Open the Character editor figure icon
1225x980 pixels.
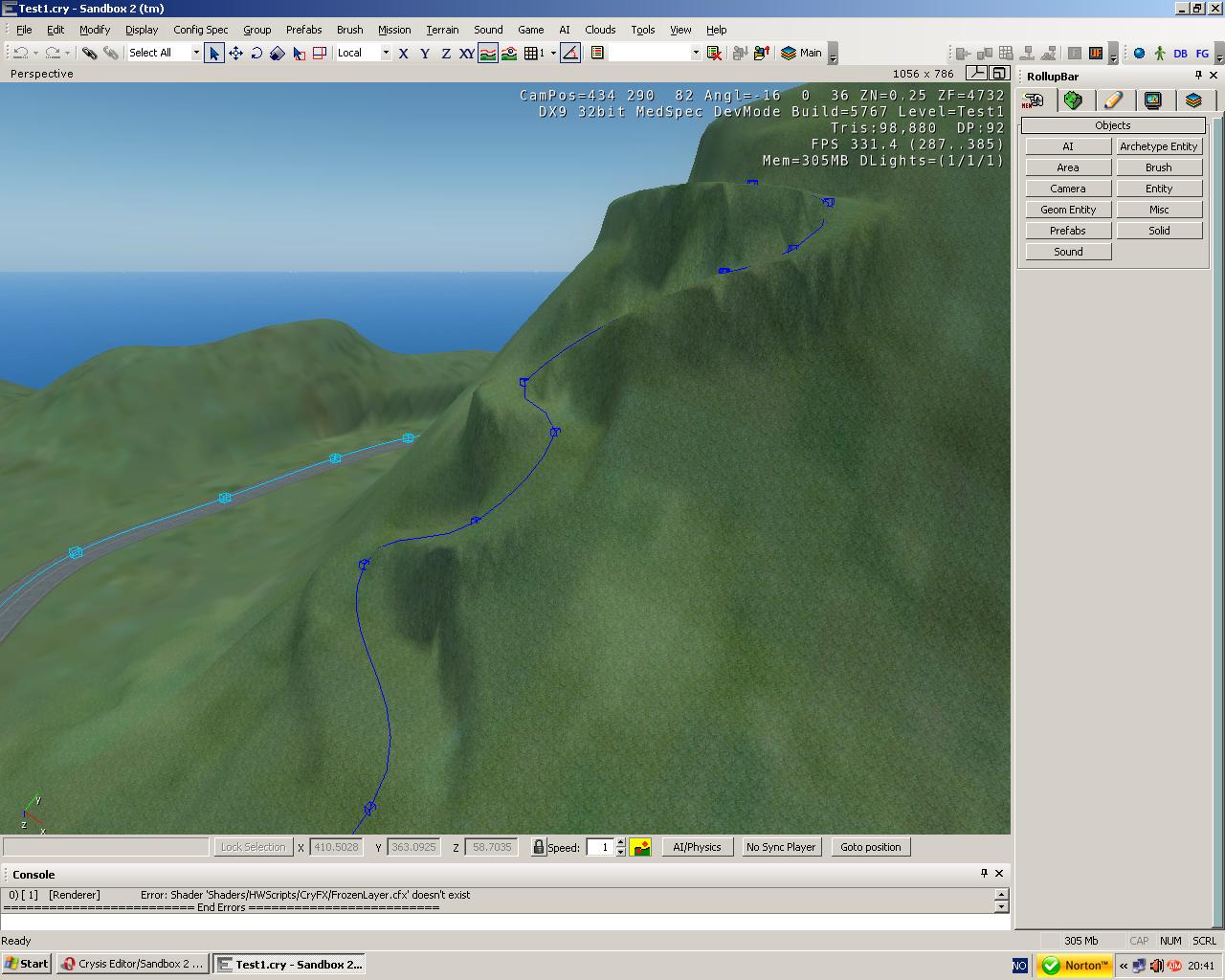(1160, 54)
